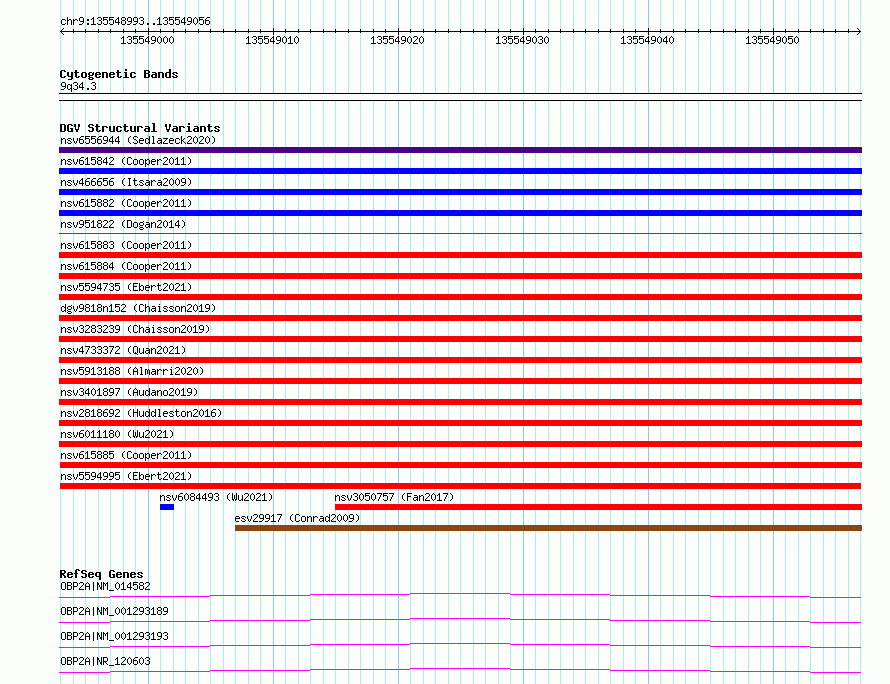Click ruler position 135549000
890x684 pixels.
click(148, 40)
